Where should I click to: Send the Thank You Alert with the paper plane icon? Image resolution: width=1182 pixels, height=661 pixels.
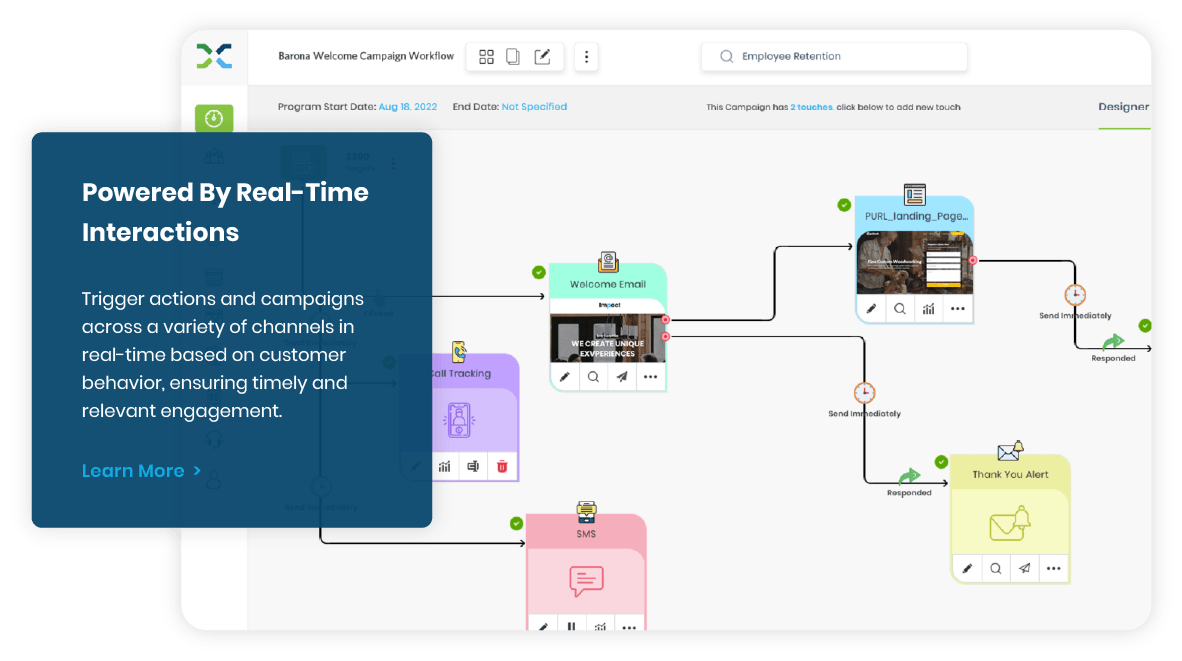[1024, 568]
